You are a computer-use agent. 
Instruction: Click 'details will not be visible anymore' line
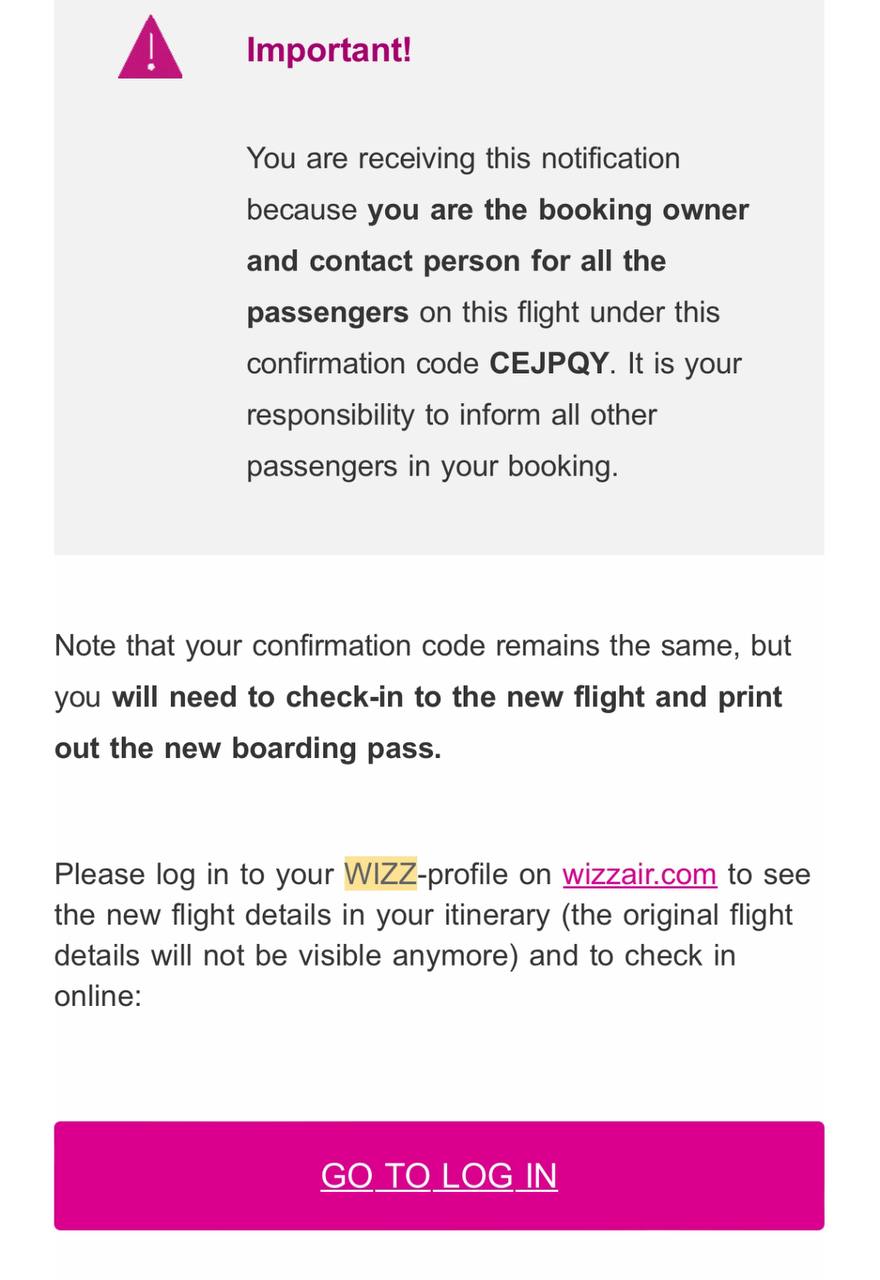pos(395,955)
